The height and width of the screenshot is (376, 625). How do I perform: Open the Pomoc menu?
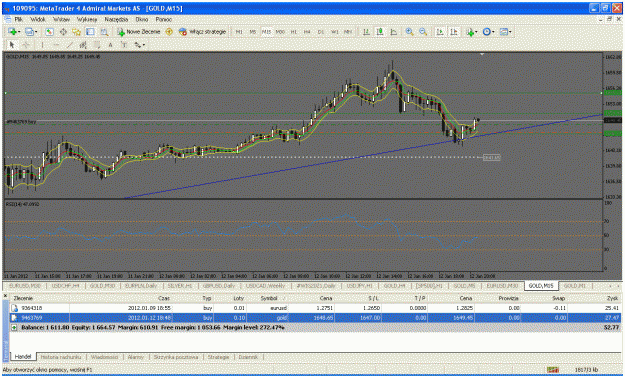pyautogui.click(x=163, y=19)
